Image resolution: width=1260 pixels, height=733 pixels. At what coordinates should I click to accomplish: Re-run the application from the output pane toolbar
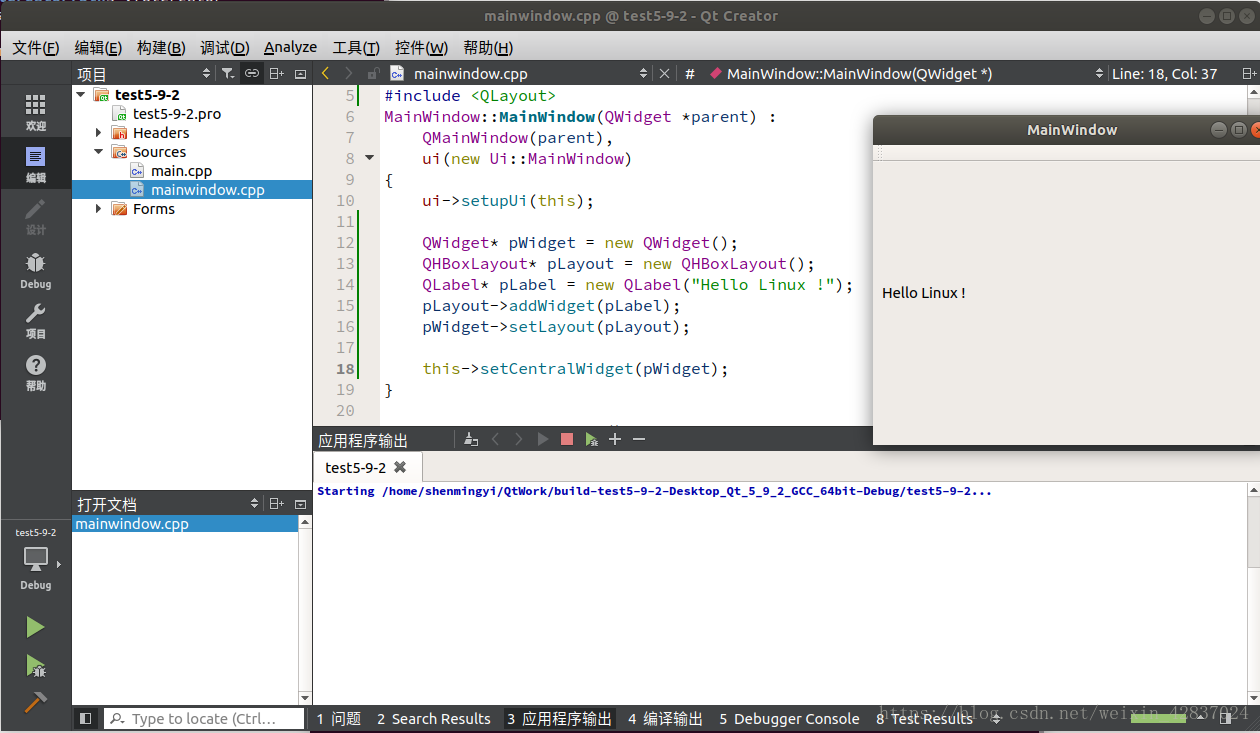pyautogui.click(x=543, y=439)
